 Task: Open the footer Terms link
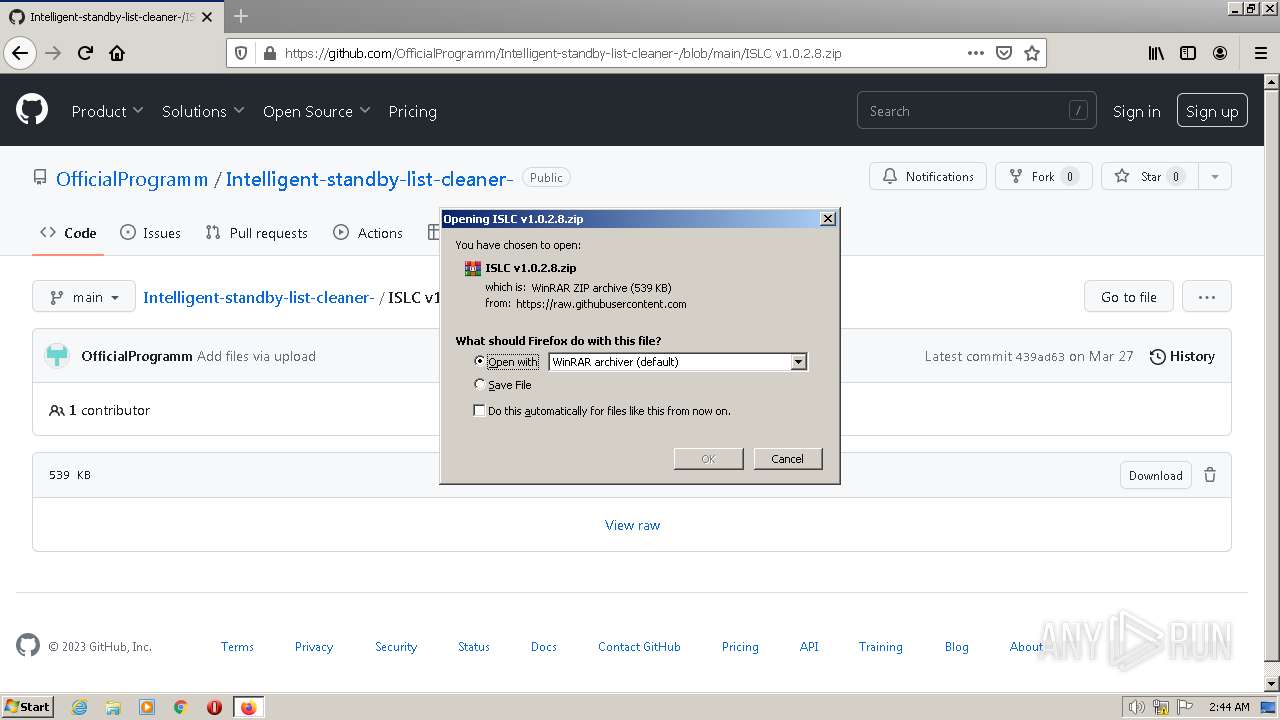pyautogui.click(x=237, y=647)
